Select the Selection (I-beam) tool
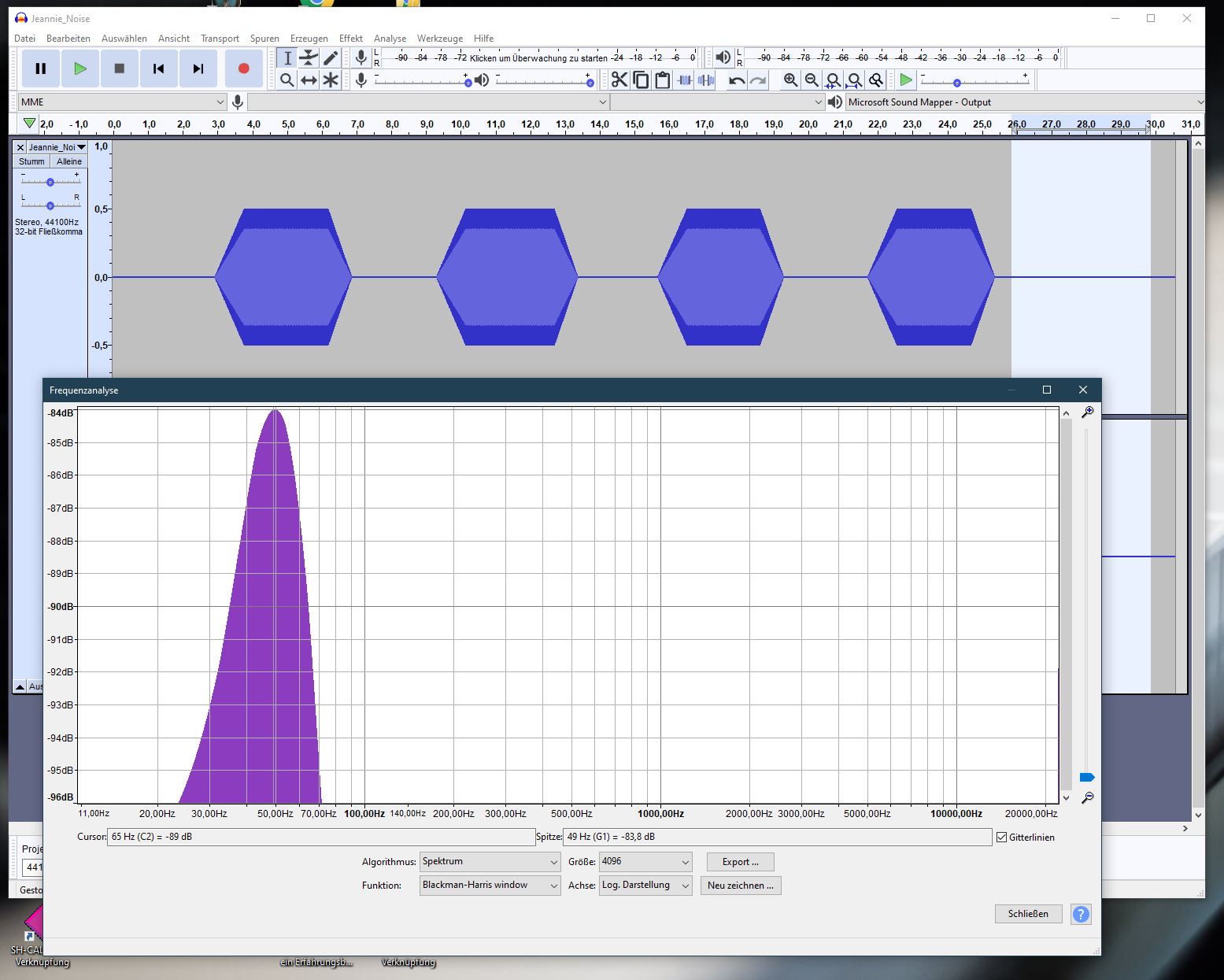The image size is (1224, 980). [287, 57]
